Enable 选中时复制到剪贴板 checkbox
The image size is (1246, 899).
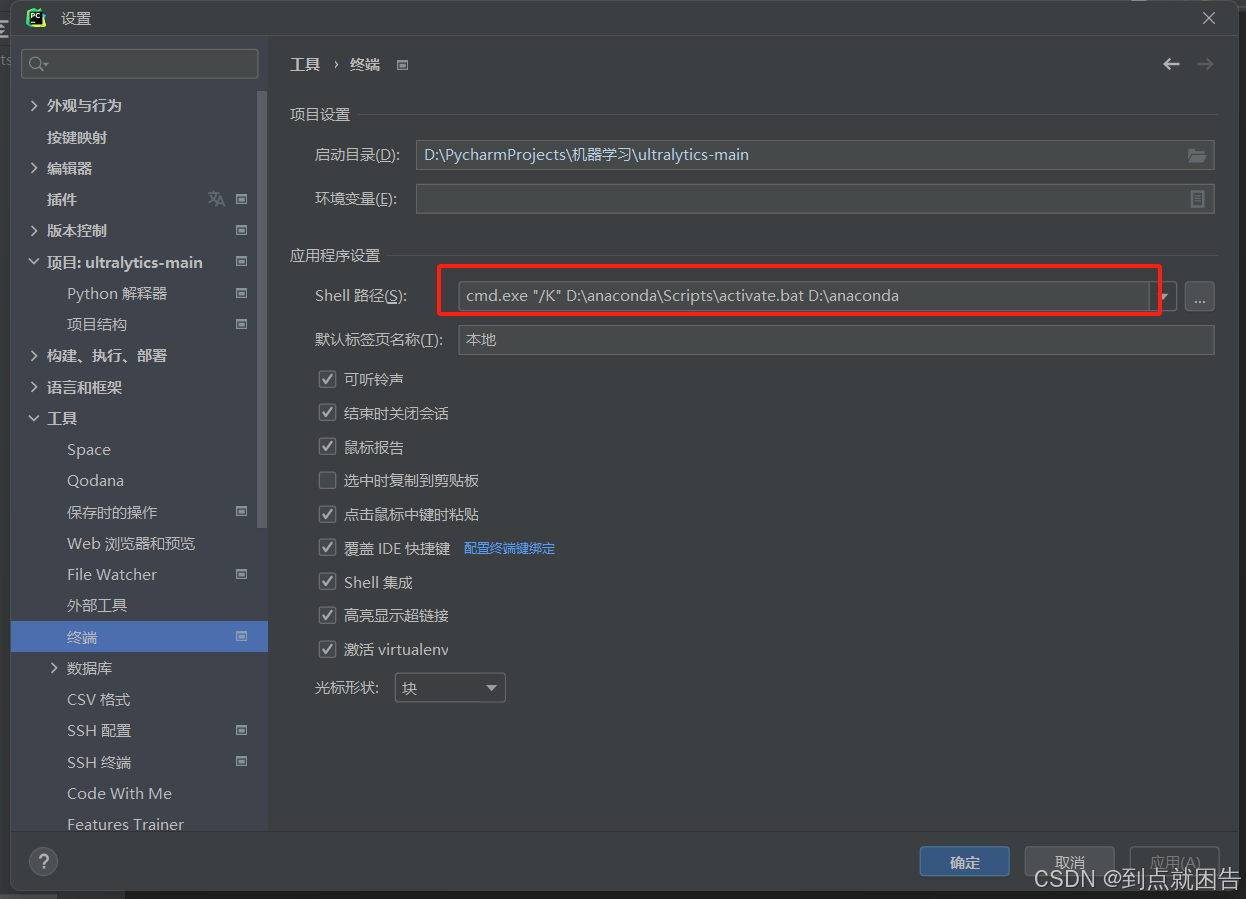(327, 480)
